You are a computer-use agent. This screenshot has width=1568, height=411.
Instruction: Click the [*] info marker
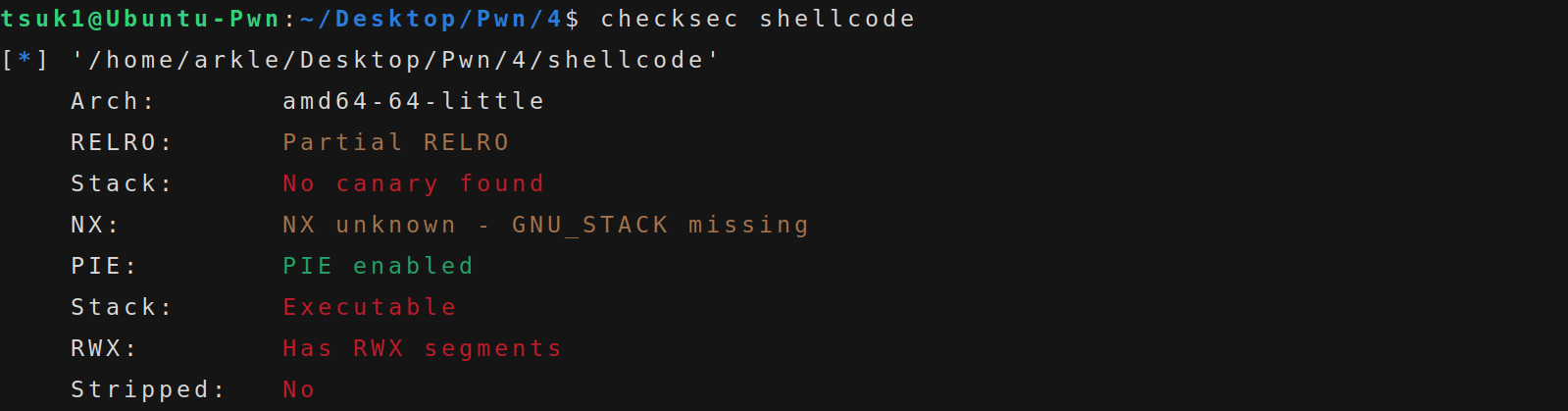coord(25,60)
